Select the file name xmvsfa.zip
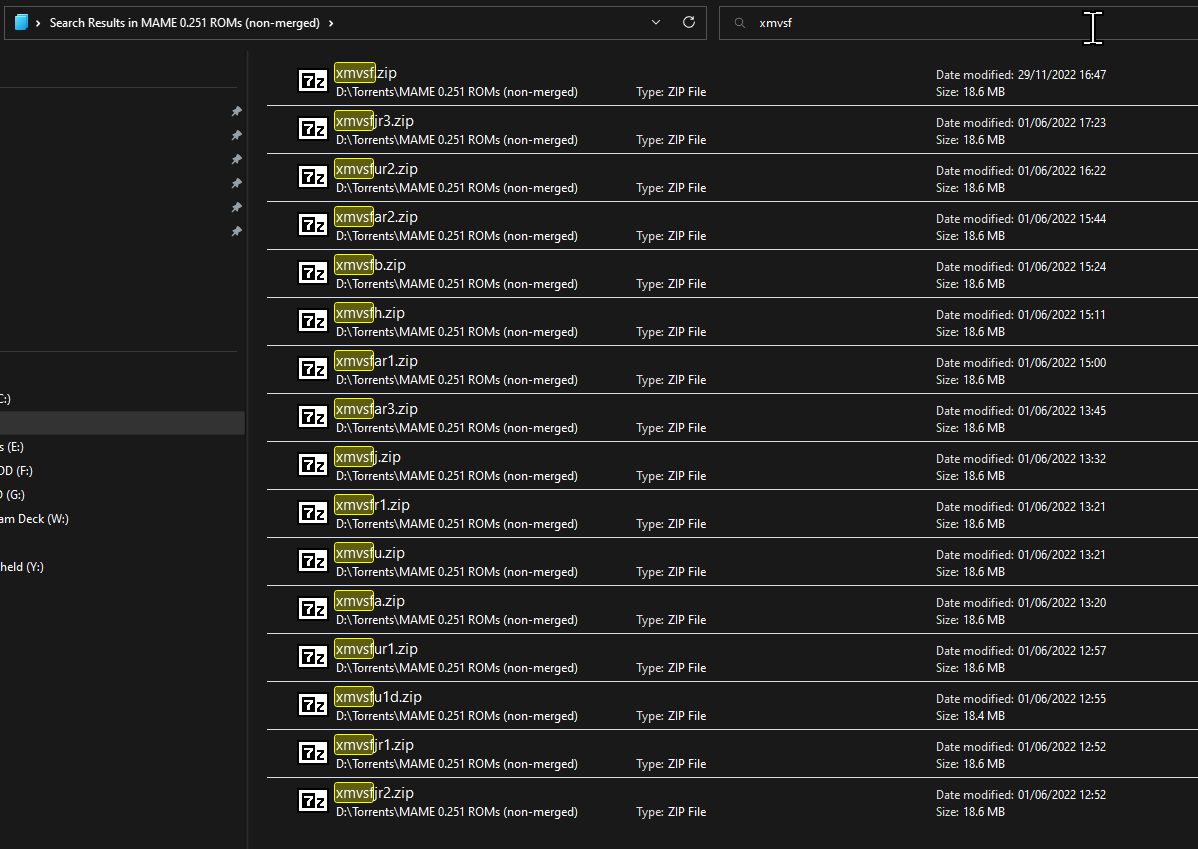Image resolution: width=1198 pixels, height=849 pixels. coord(370,601)
